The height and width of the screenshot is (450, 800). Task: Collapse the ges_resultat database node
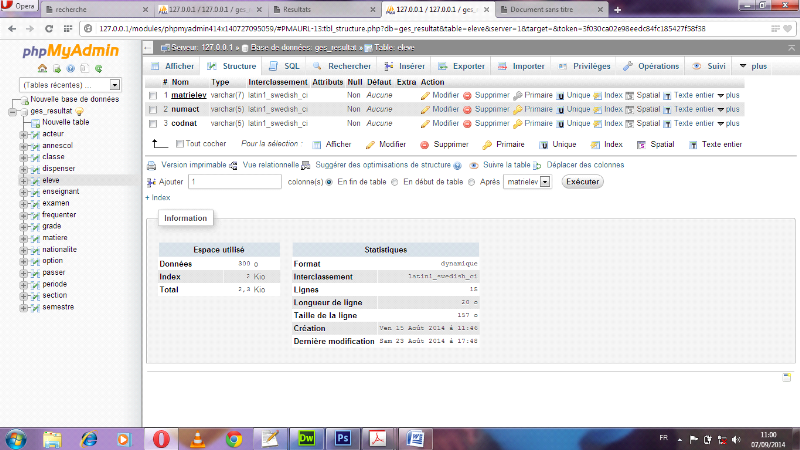tap(12, 112)
